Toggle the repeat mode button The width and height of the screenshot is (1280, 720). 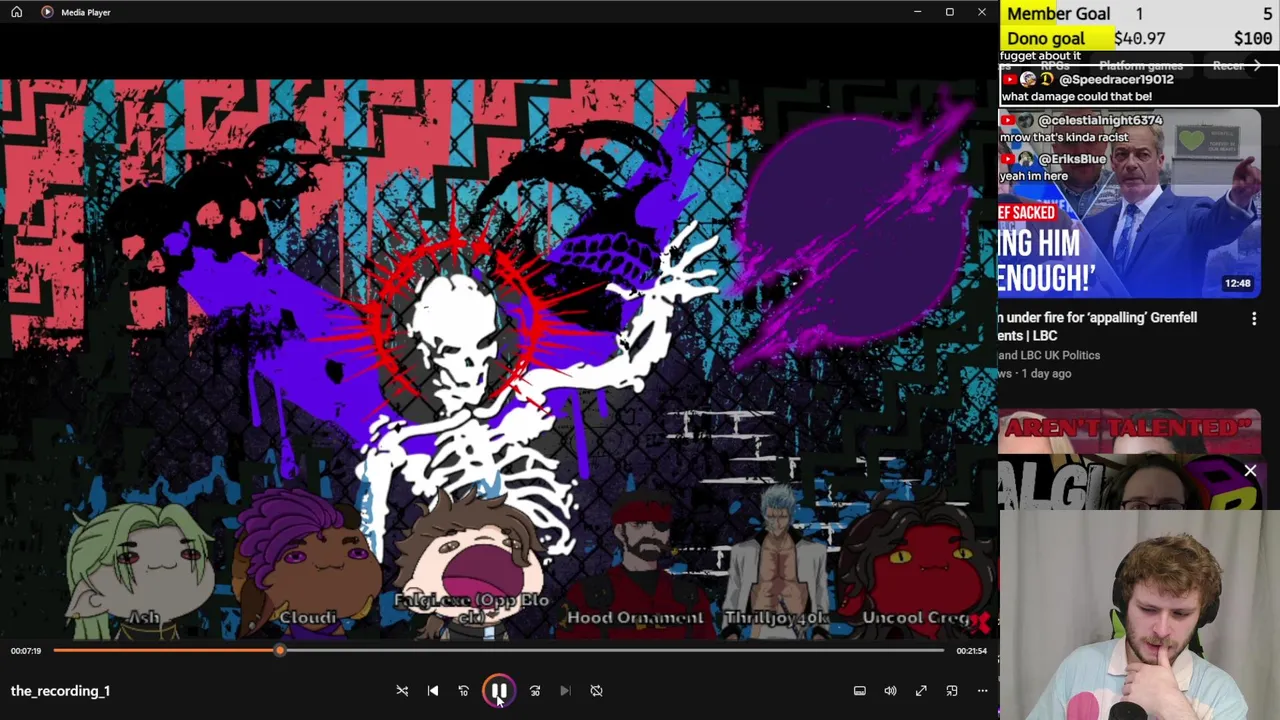coord(596,691)
